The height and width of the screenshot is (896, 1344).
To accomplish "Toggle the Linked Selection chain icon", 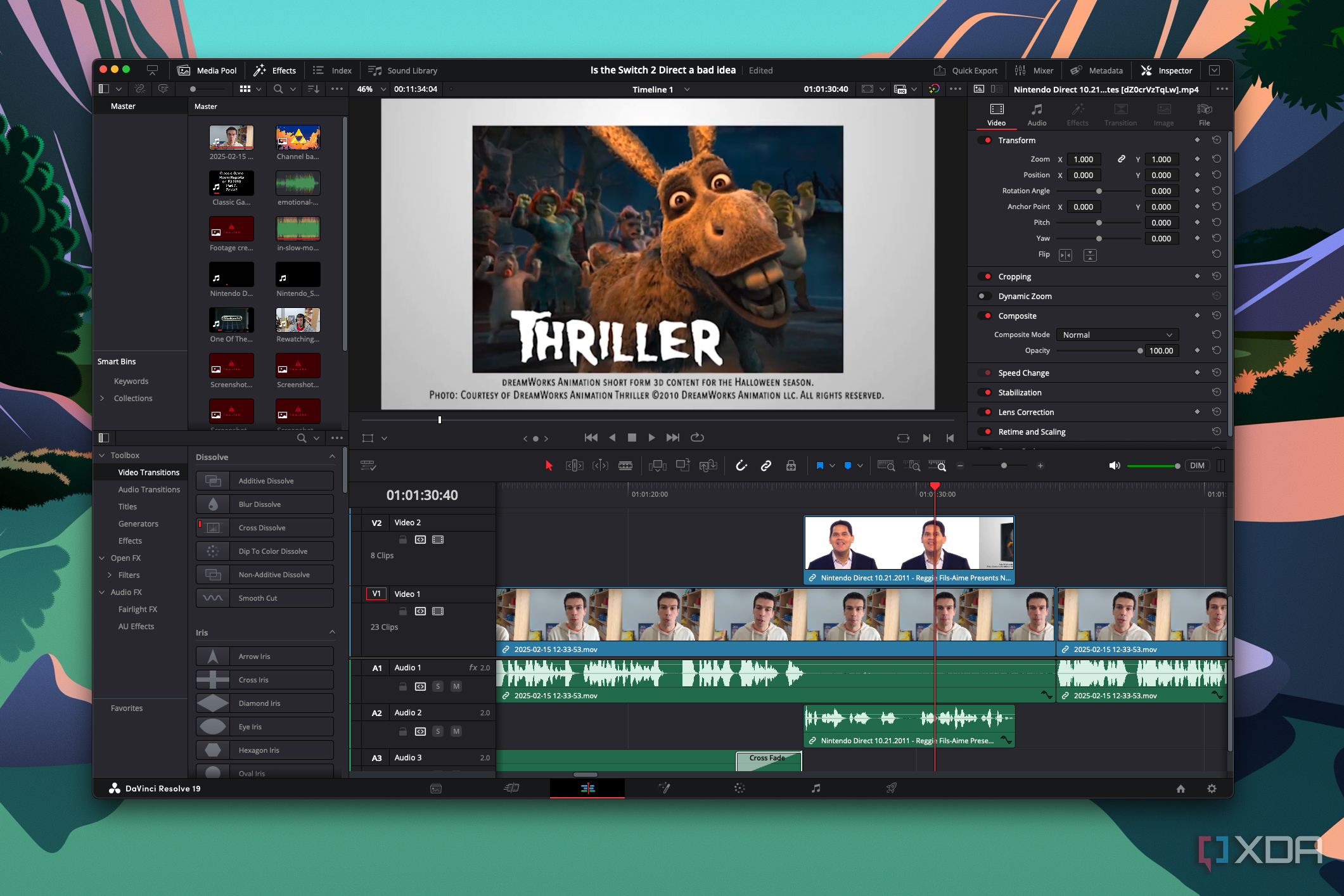I will (766, 466).
